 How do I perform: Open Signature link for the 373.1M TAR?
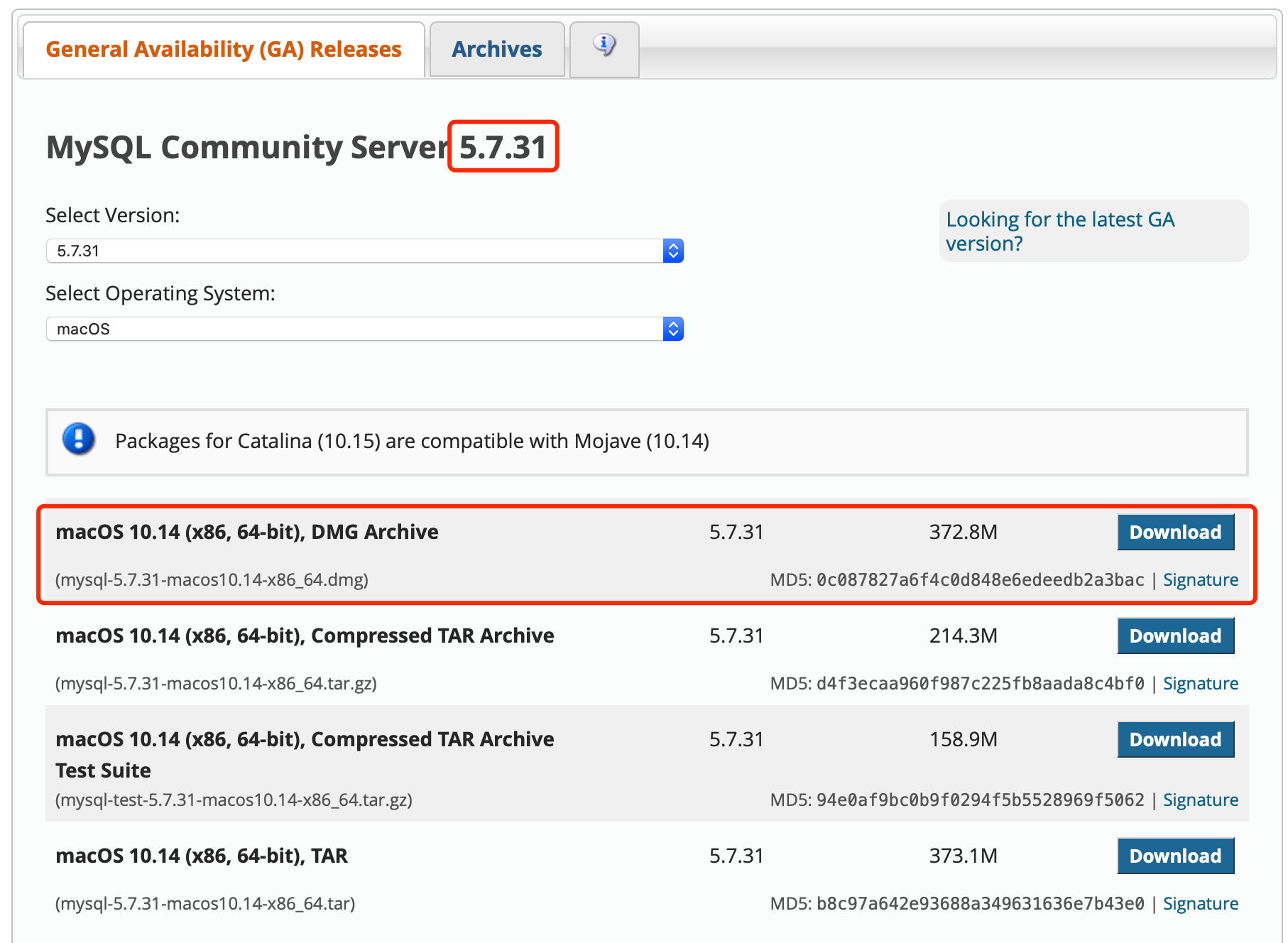1201,903
